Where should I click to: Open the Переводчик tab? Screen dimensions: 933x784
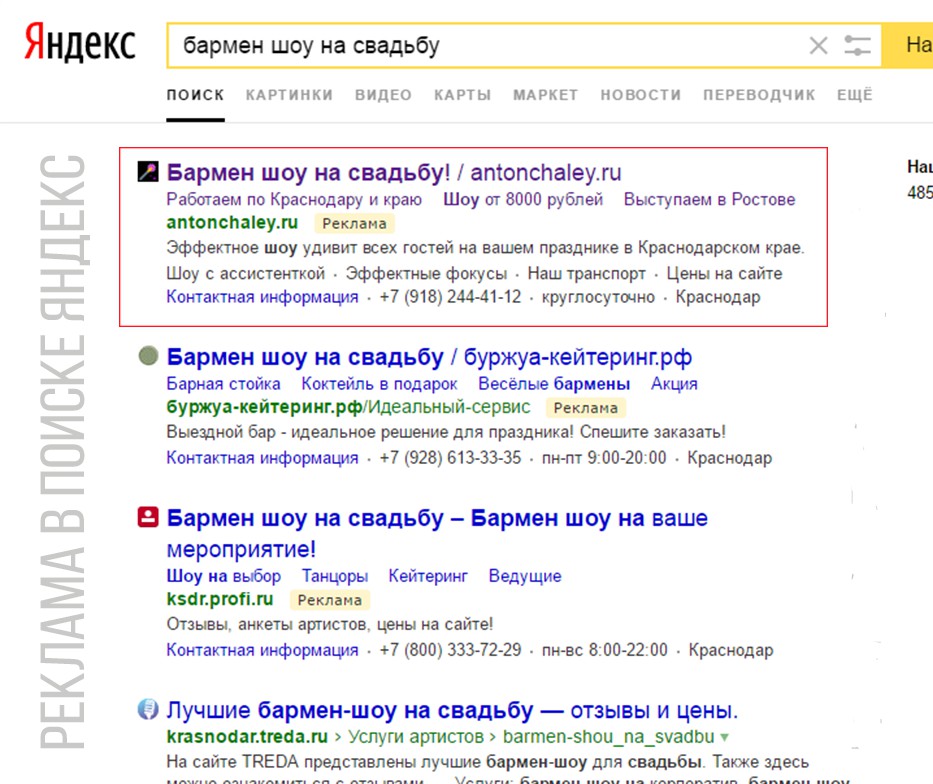759,95
